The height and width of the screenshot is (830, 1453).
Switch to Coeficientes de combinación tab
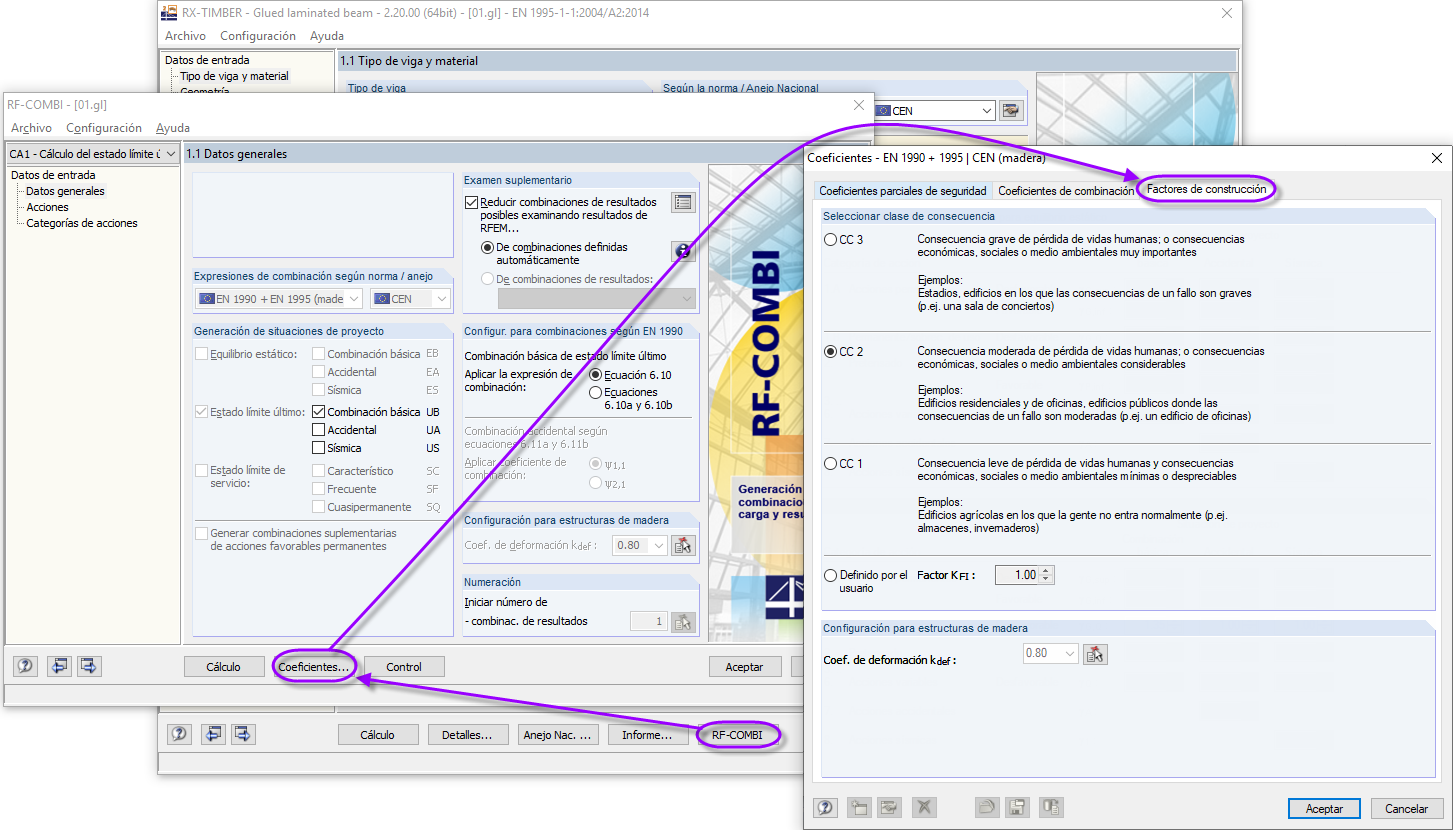pyautogui.click(x=1066, y=191)
